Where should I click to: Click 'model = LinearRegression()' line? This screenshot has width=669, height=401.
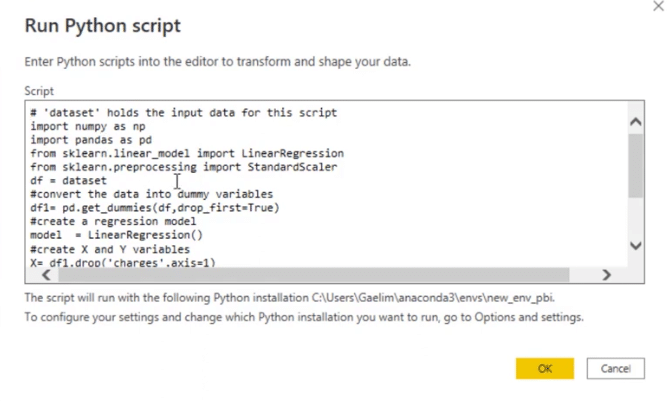pos(116,235)
